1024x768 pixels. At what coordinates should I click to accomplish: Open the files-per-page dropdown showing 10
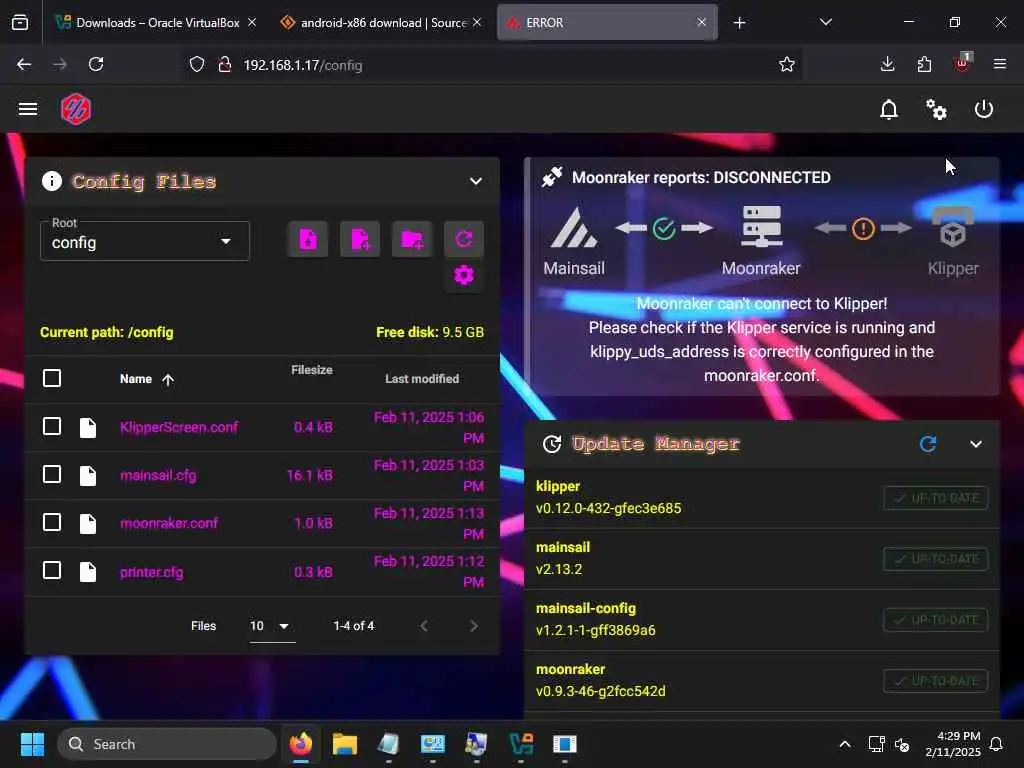click(x=272, y=626)
